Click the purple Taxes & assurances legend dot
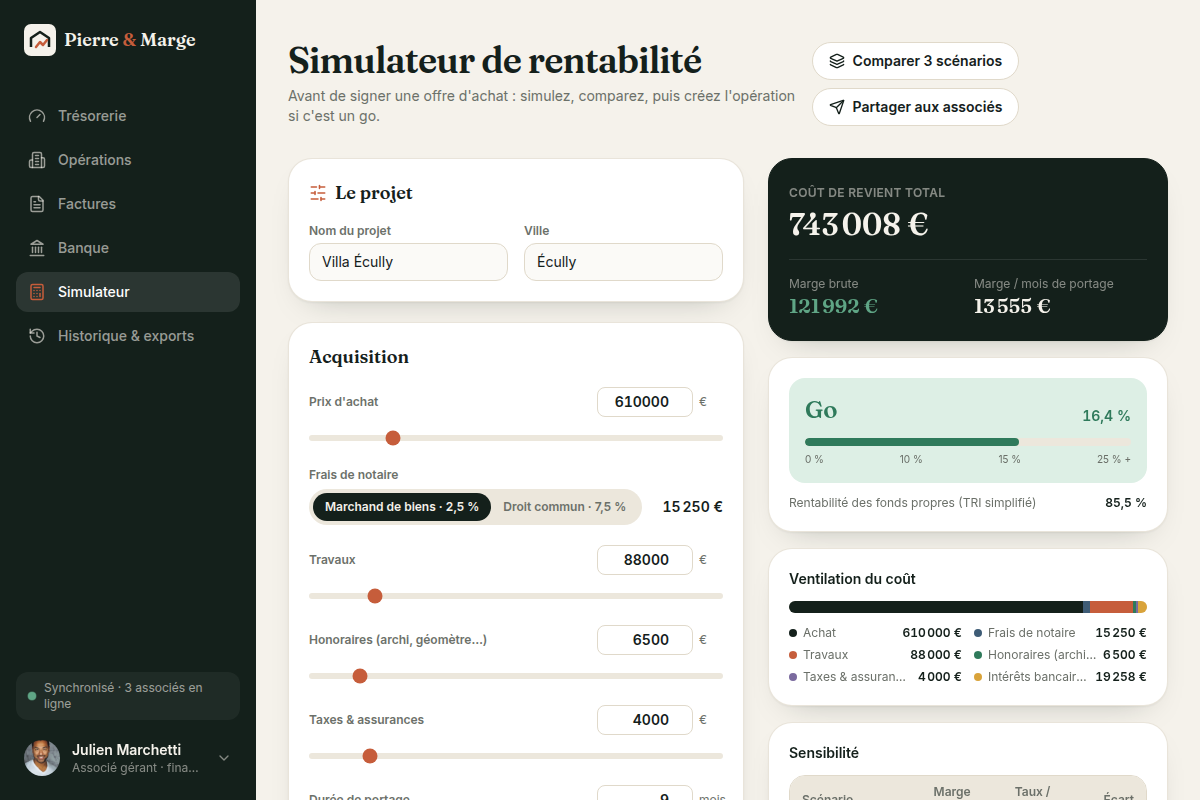The image size is (1200, 800). [793, 677]
